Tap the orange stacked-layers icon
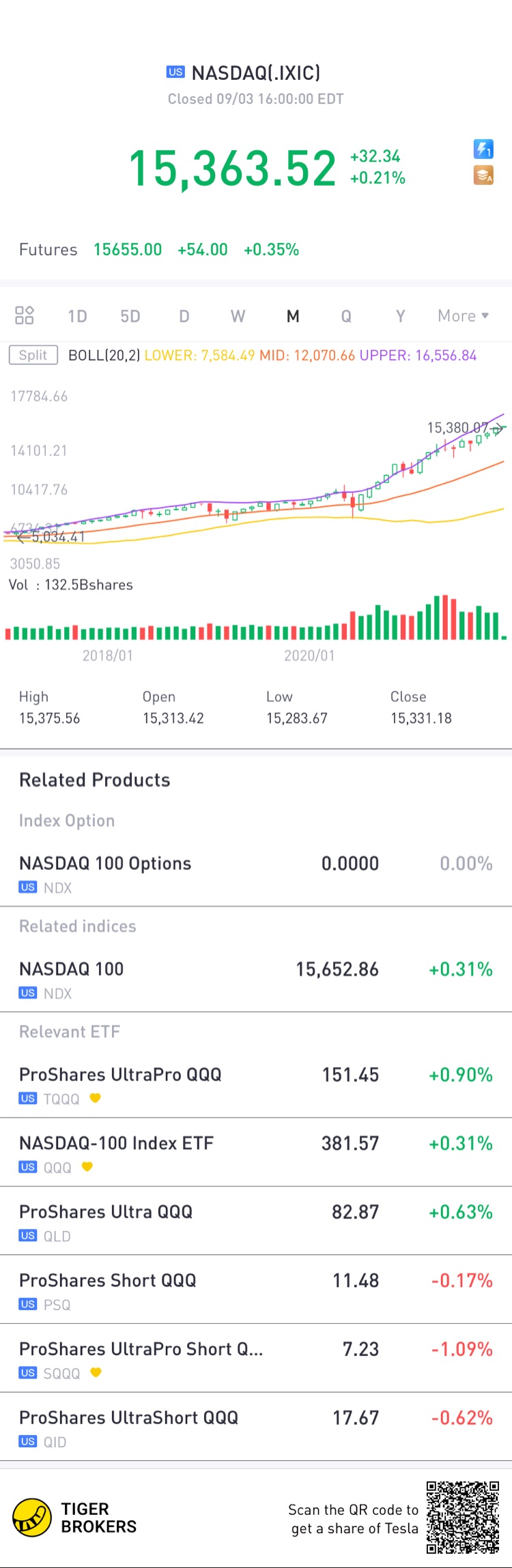The height and width of the screenshot is (1568, 512). [x=483, y=175]
